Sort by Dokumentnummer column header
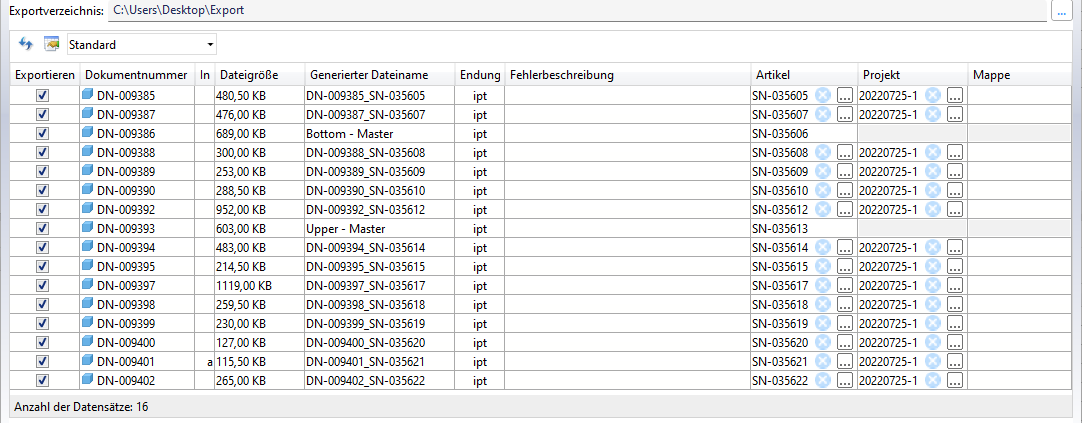Screen dimensions: 1082x423 [136, 75]
